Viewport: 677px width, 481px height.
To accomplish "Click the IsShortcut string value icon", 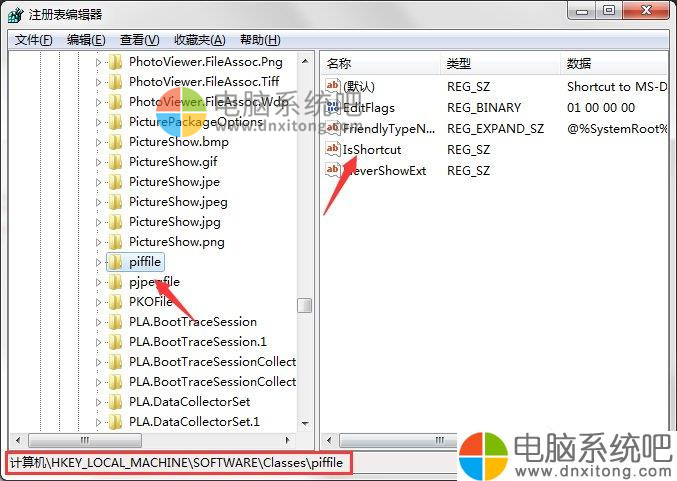I will point(332,149).
